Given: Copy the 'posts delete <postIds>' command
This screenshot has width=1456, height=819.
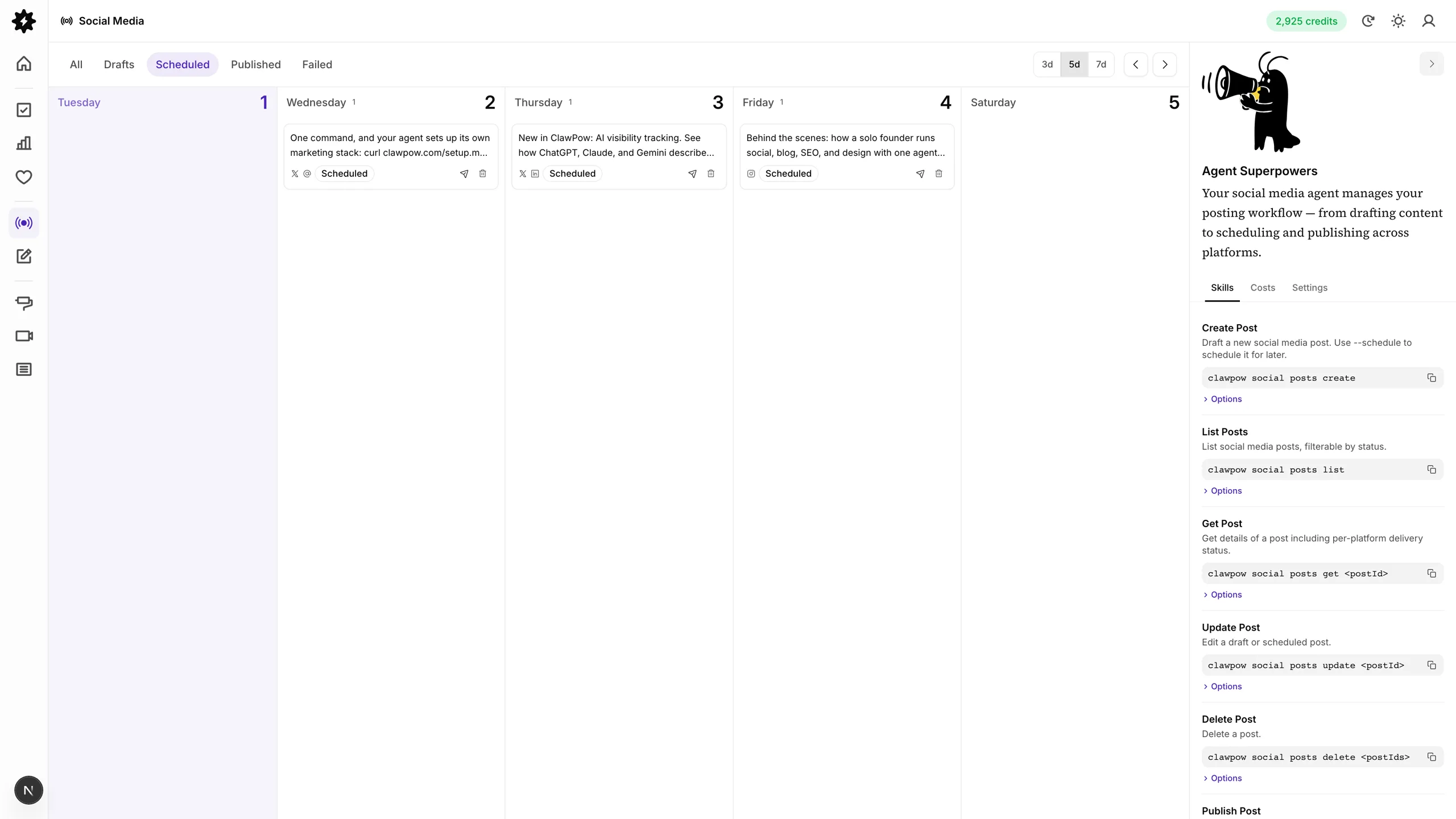Looking at the screenshot, I should pos(1432,757).
